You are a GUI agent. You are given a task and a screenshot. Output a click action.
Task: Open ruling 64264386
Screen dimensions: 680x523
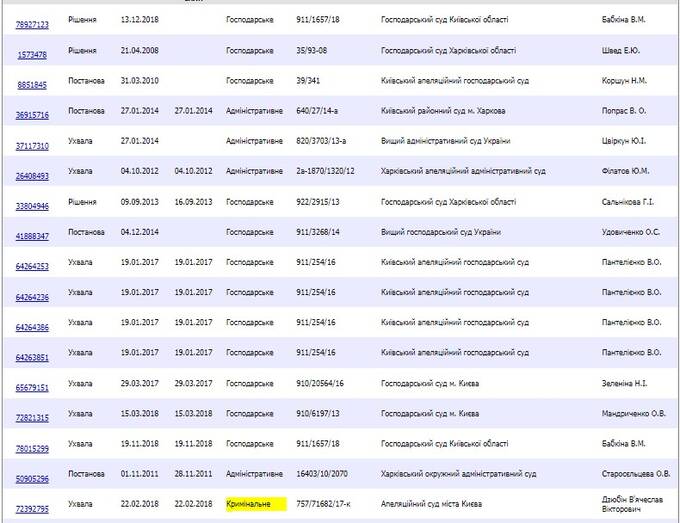32,327
